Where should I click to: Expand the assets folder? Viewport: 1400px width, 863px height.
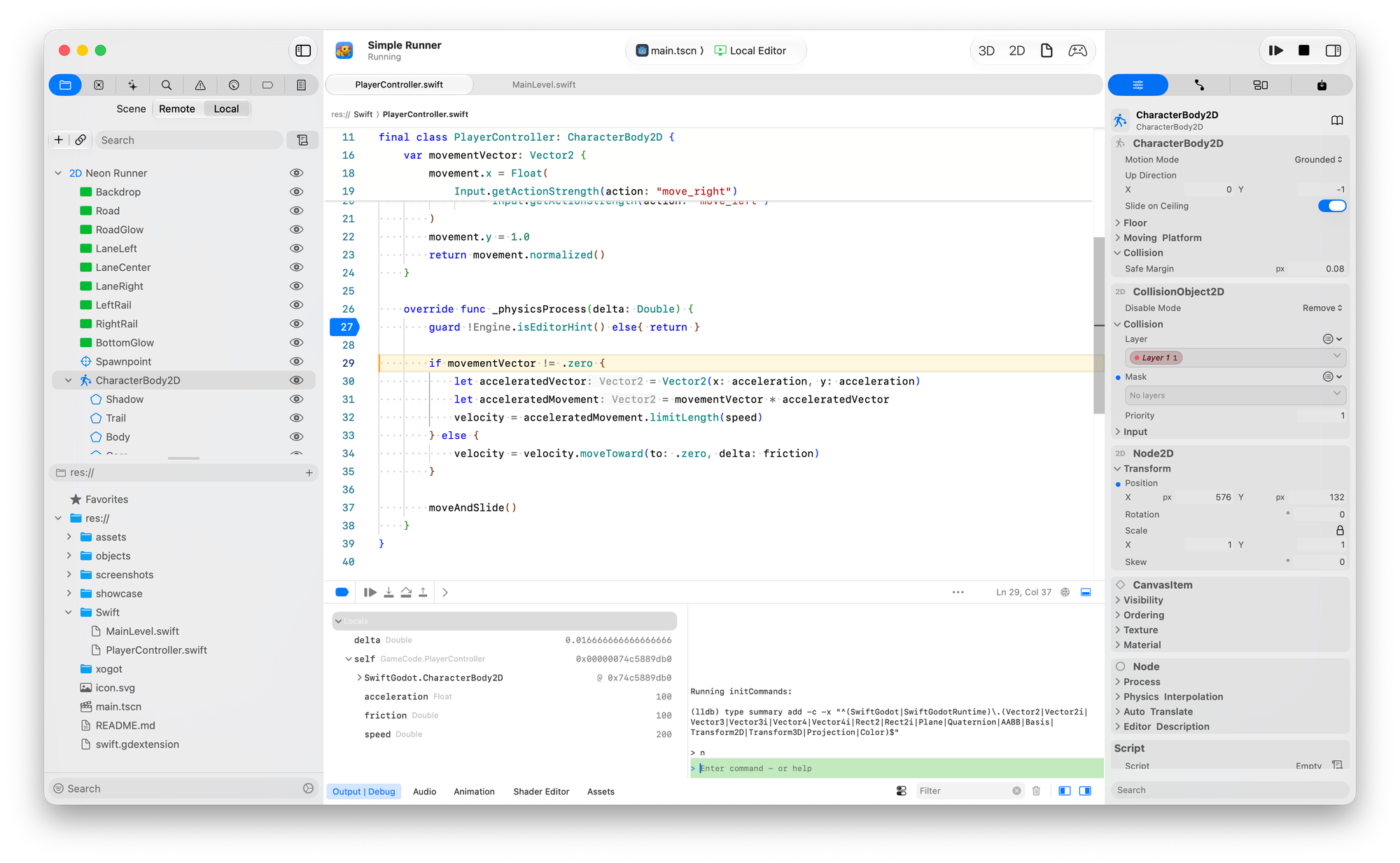tap(69, 537)
